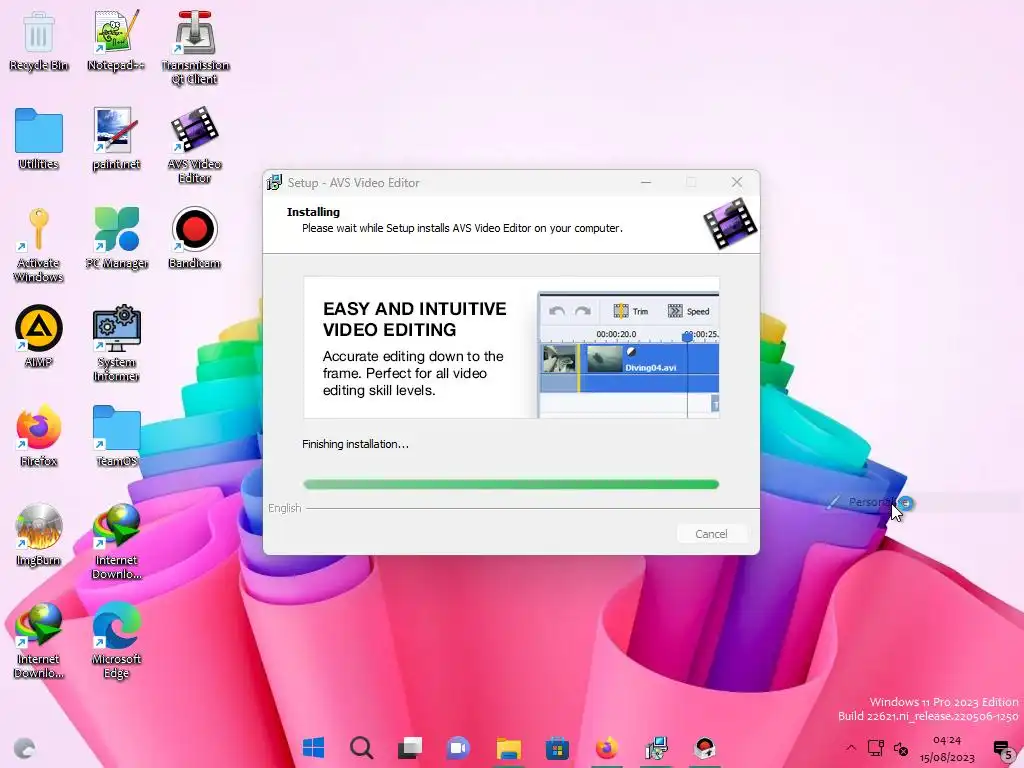This screenshot has width=1024, height=768.
Task: Open the Recycle Bin desktop icon
Action: click(x=39, y=40)
